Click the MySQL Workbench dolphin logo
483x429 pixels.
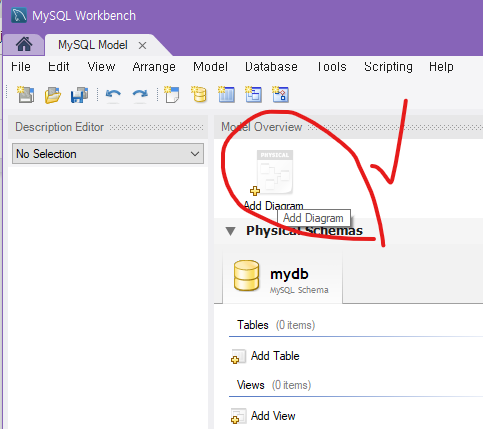19,16
